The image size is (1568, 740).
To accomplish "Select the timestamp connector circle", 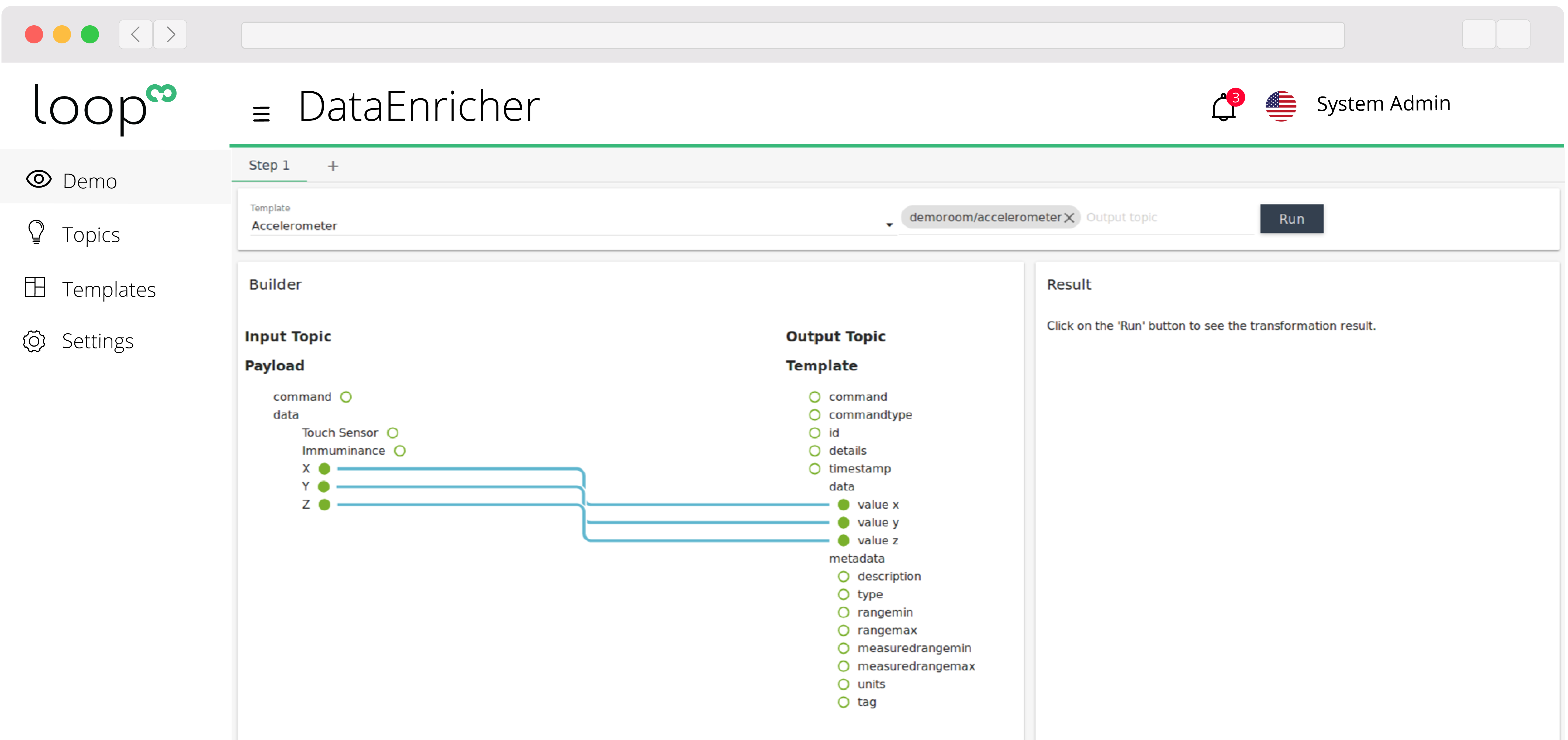I will [x=815, y=469].
